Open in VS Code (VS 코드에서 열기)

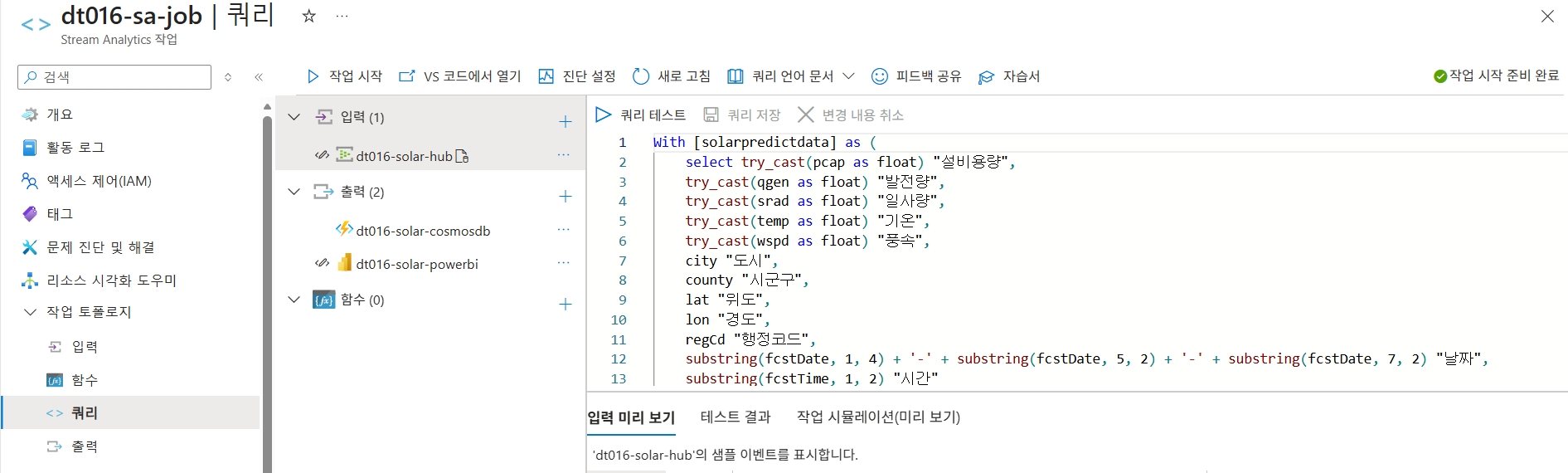[x=459, y=76]
